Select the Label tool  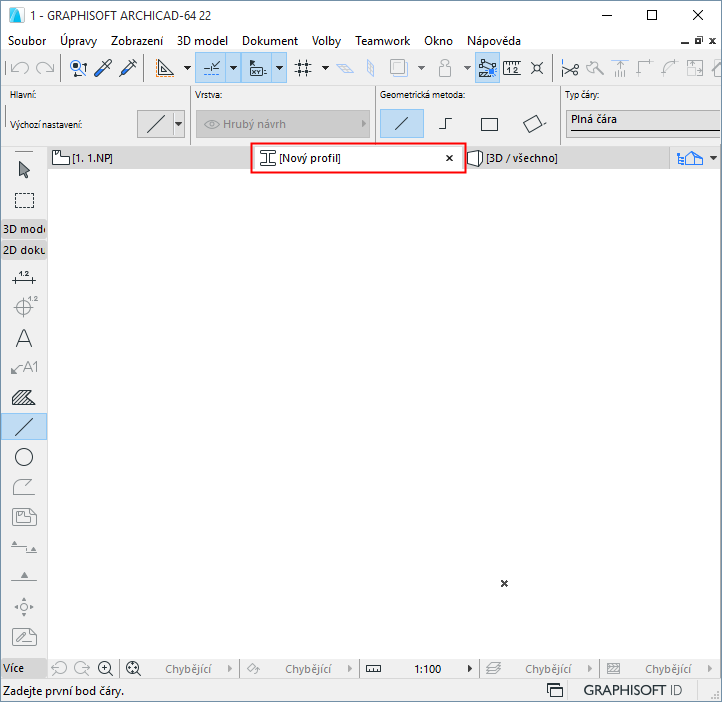coord(24,367)
